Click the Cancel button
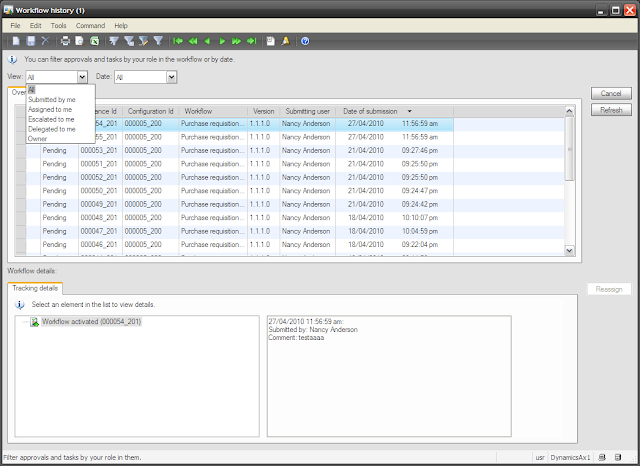The image size is (640, 466). (x=611, y=93)
